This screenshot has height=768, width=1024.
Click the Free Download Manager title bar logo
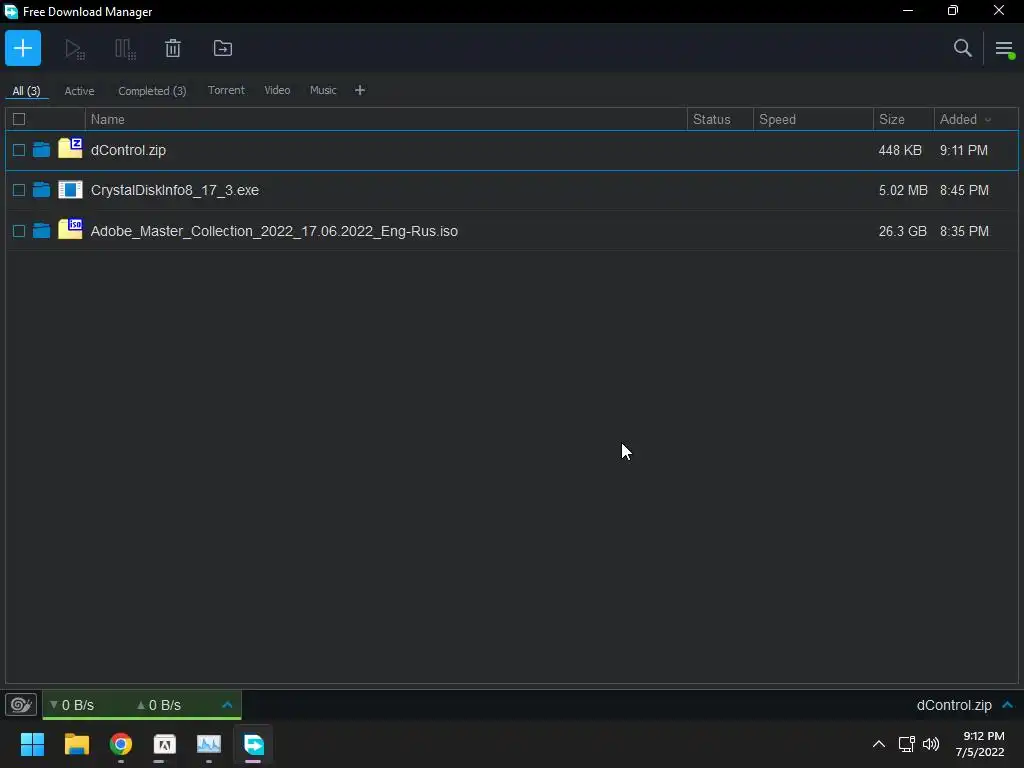pyautogui.click(x=11, y=11)
